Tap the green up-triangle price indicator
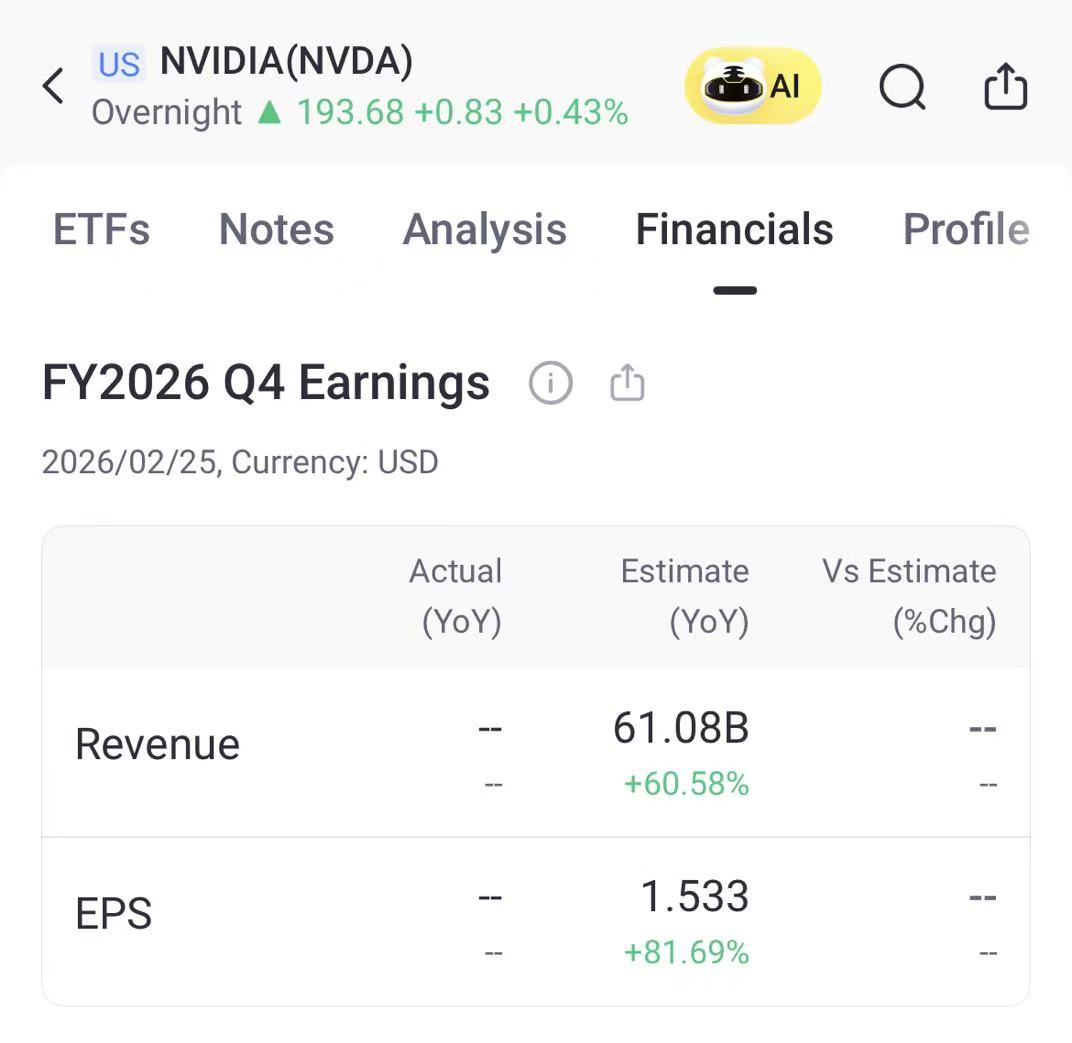The height and width of the screenshot is (1043, 1072). tap(269, 111)
